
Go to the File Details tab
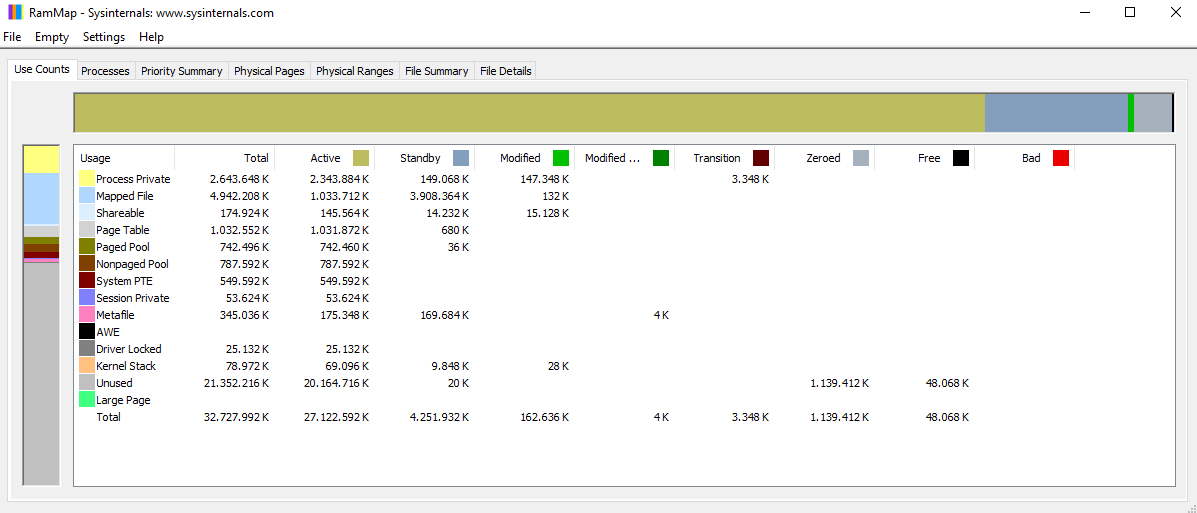click(505, 71)
